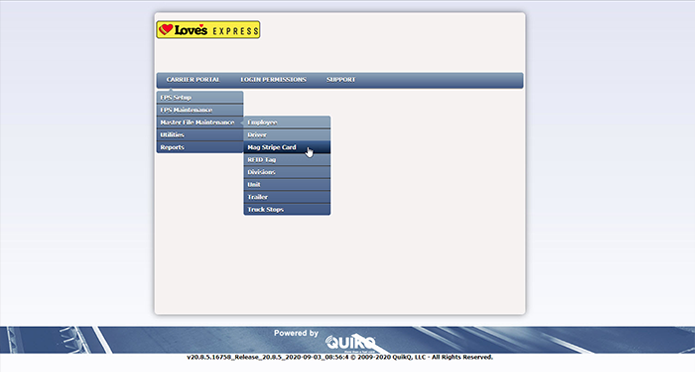Open Divisions from the submenu
The width and height of the screenshot is (695, 372).
pyautogui.click(x=287, y=172)
